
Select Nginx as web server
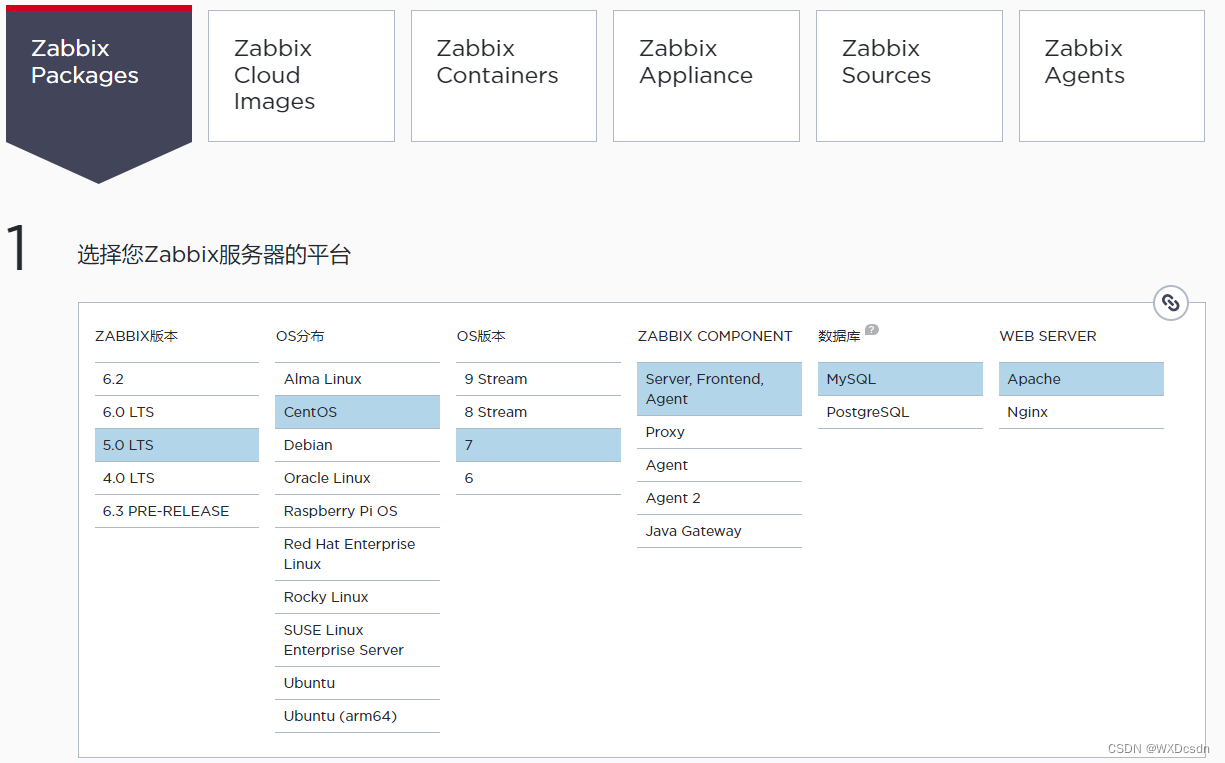click(x=1080, y=411)
